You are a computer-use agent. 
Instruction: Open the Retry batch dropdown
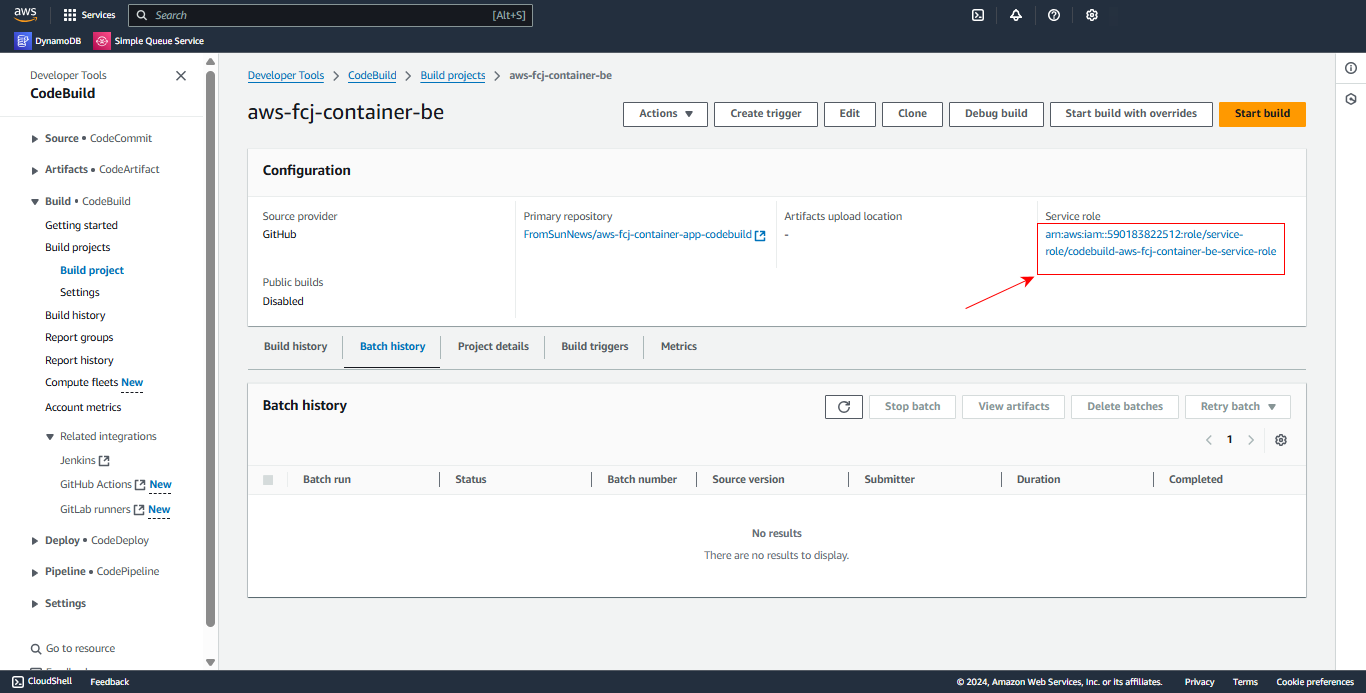click(1238, 407)
